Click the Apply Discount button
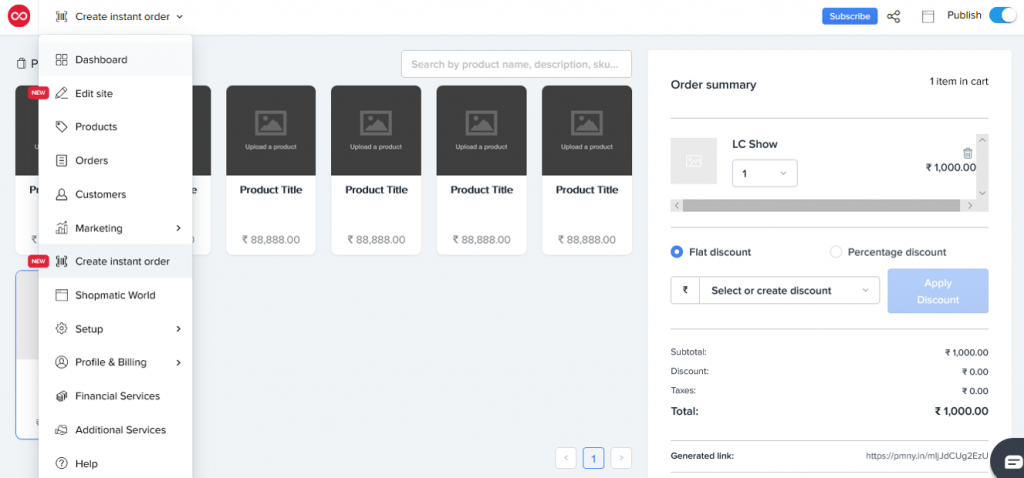 (938, 291)
